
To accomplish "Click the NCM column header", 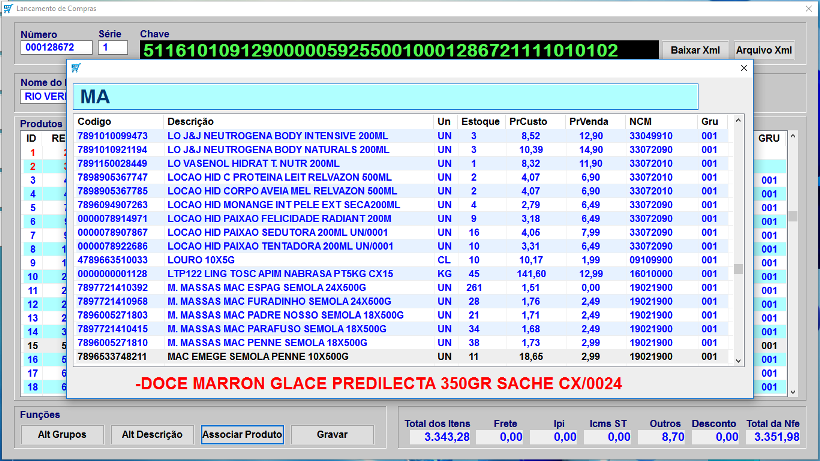I will 661,122.
